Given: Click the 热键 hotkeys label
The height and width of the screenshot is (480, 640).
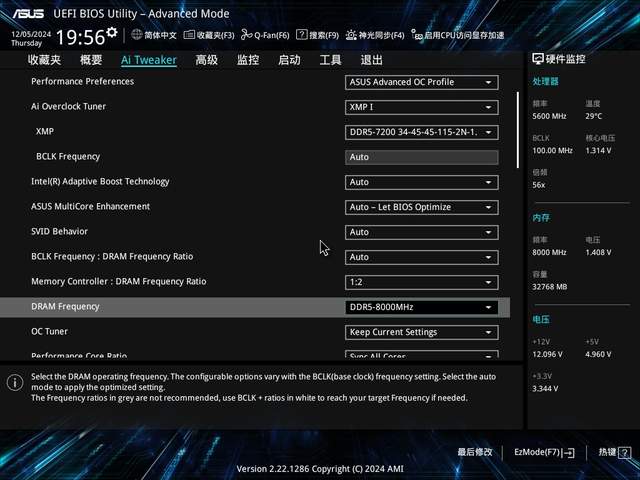Looking at the screenshot, I should 607,452.
